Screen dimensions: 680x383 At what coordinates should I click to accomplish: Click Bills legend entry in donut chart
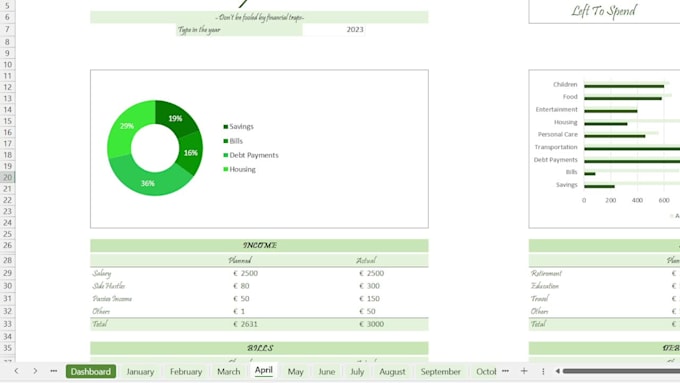(x=233, y=141)
